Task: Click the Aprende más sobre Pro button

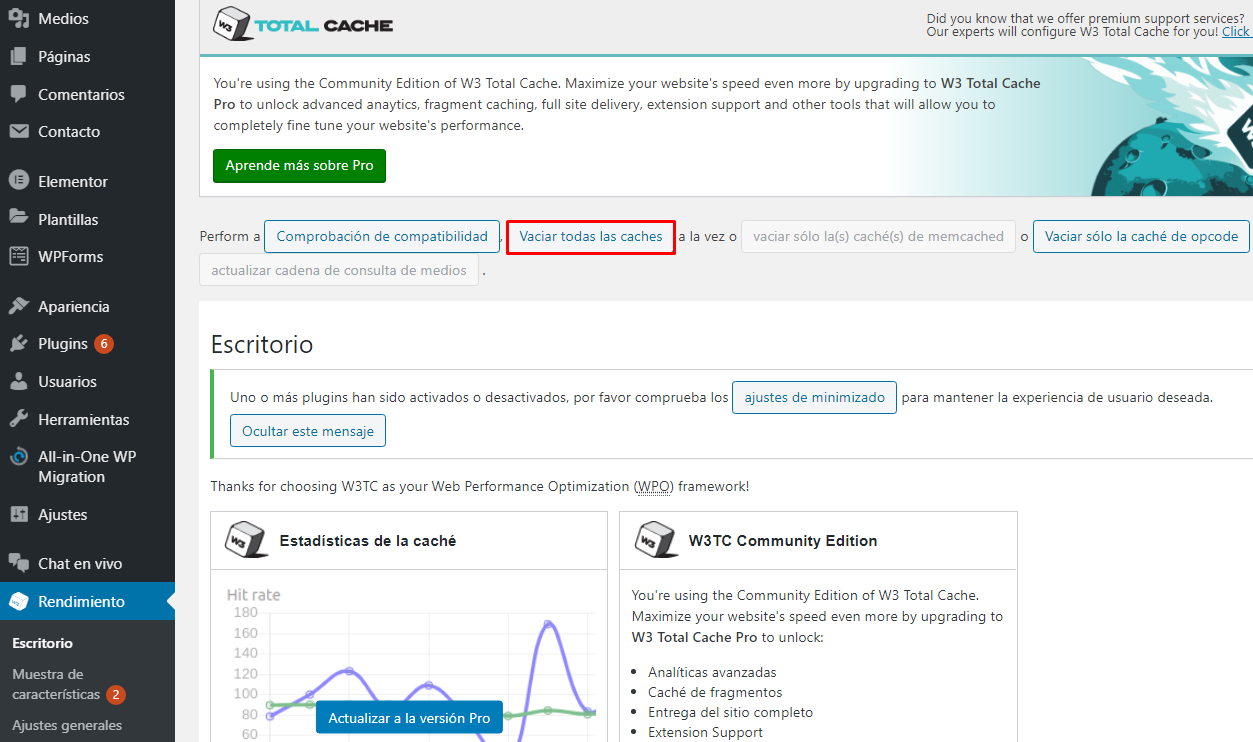Action: point(299,166)
